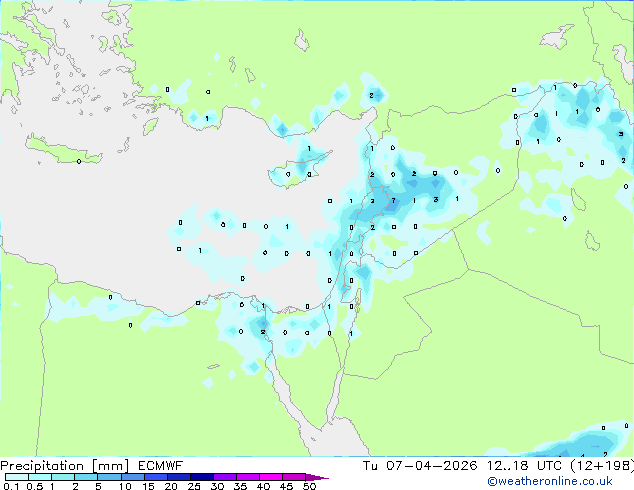Select the 30–35 mm purple legend swatch

click(225, 477)
